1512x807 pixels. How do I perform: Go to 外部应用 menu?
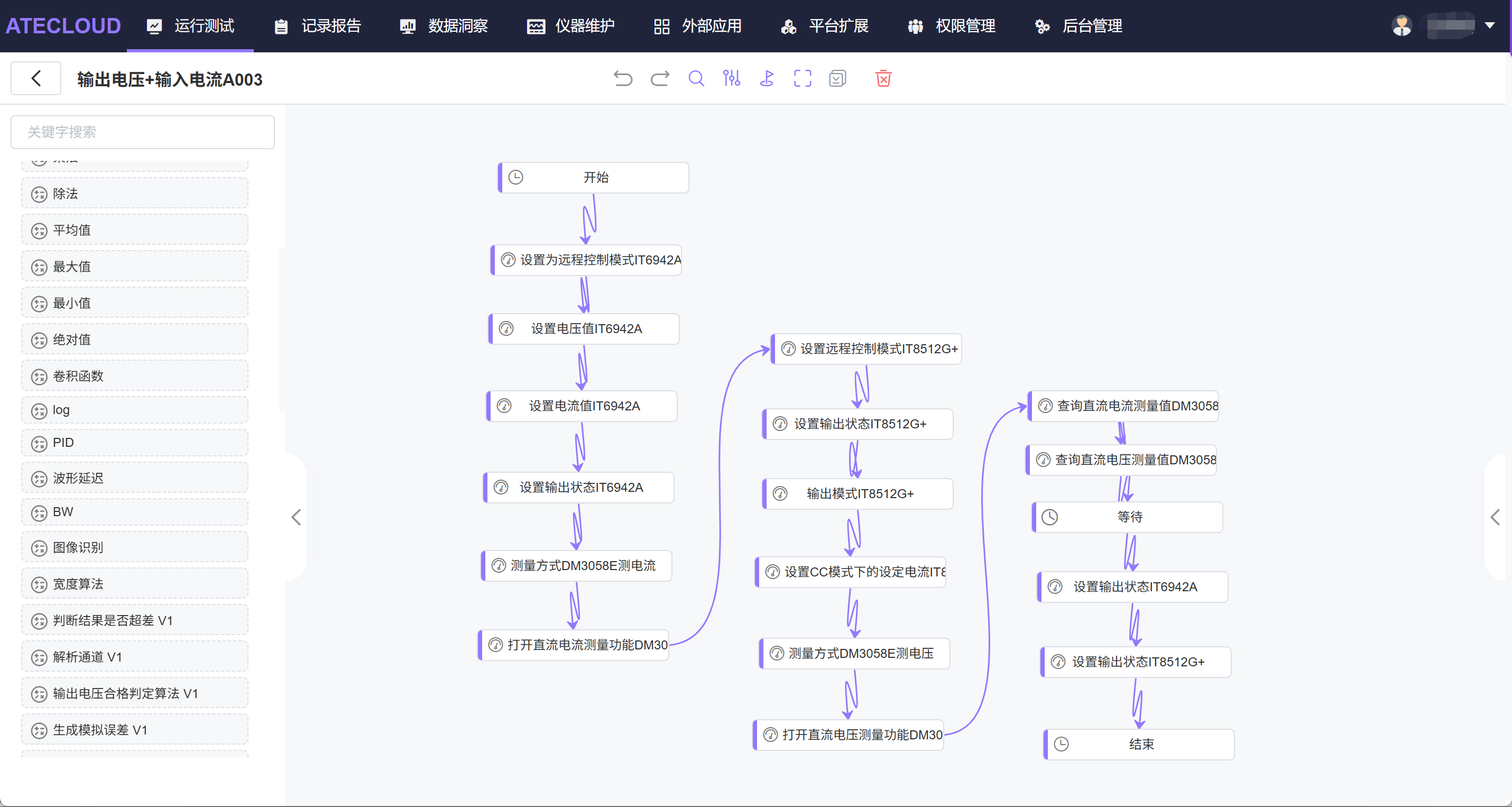698,26
